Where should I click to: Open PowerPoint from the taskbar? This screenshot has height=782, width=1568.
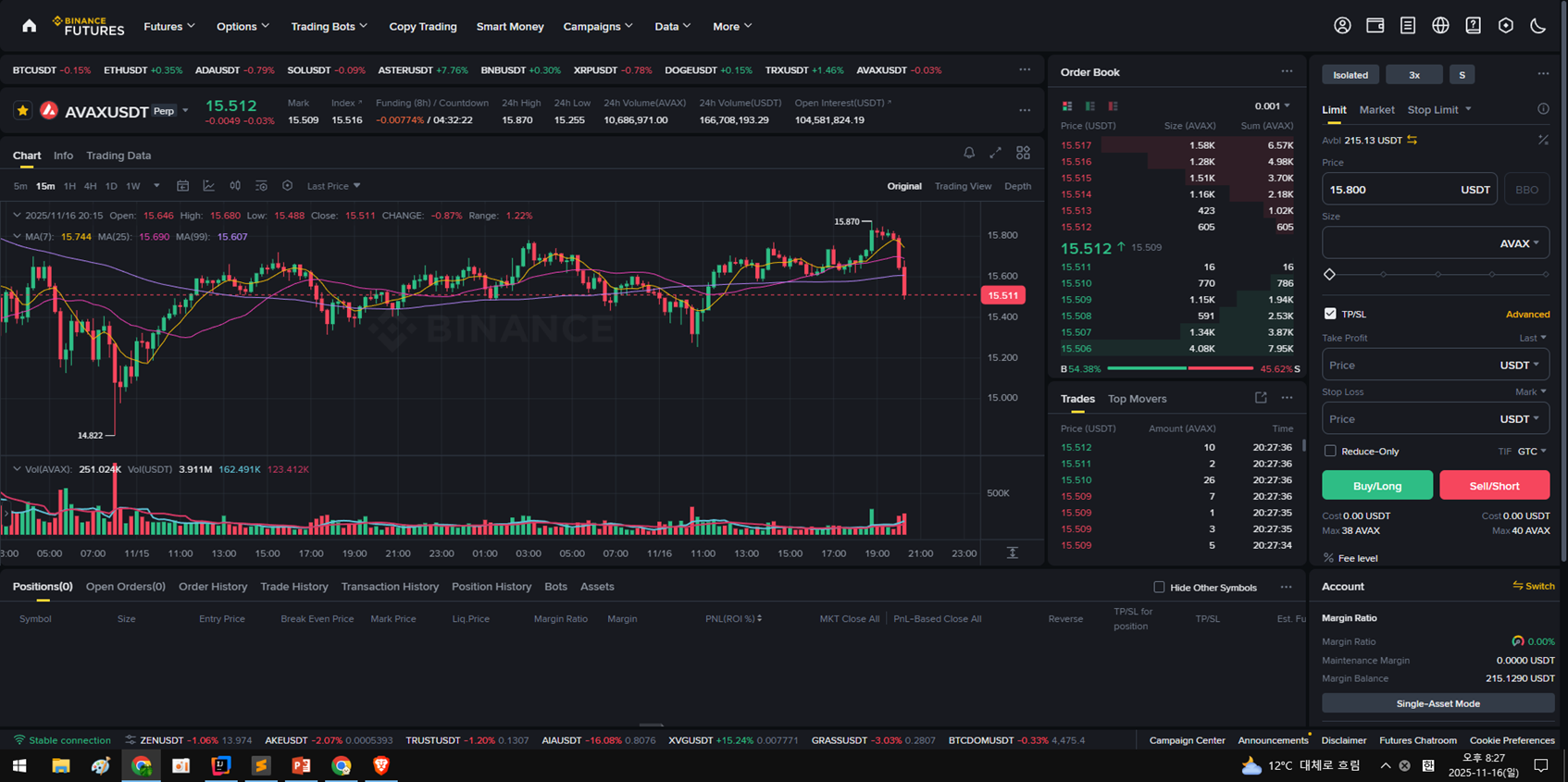coord(301,765)
